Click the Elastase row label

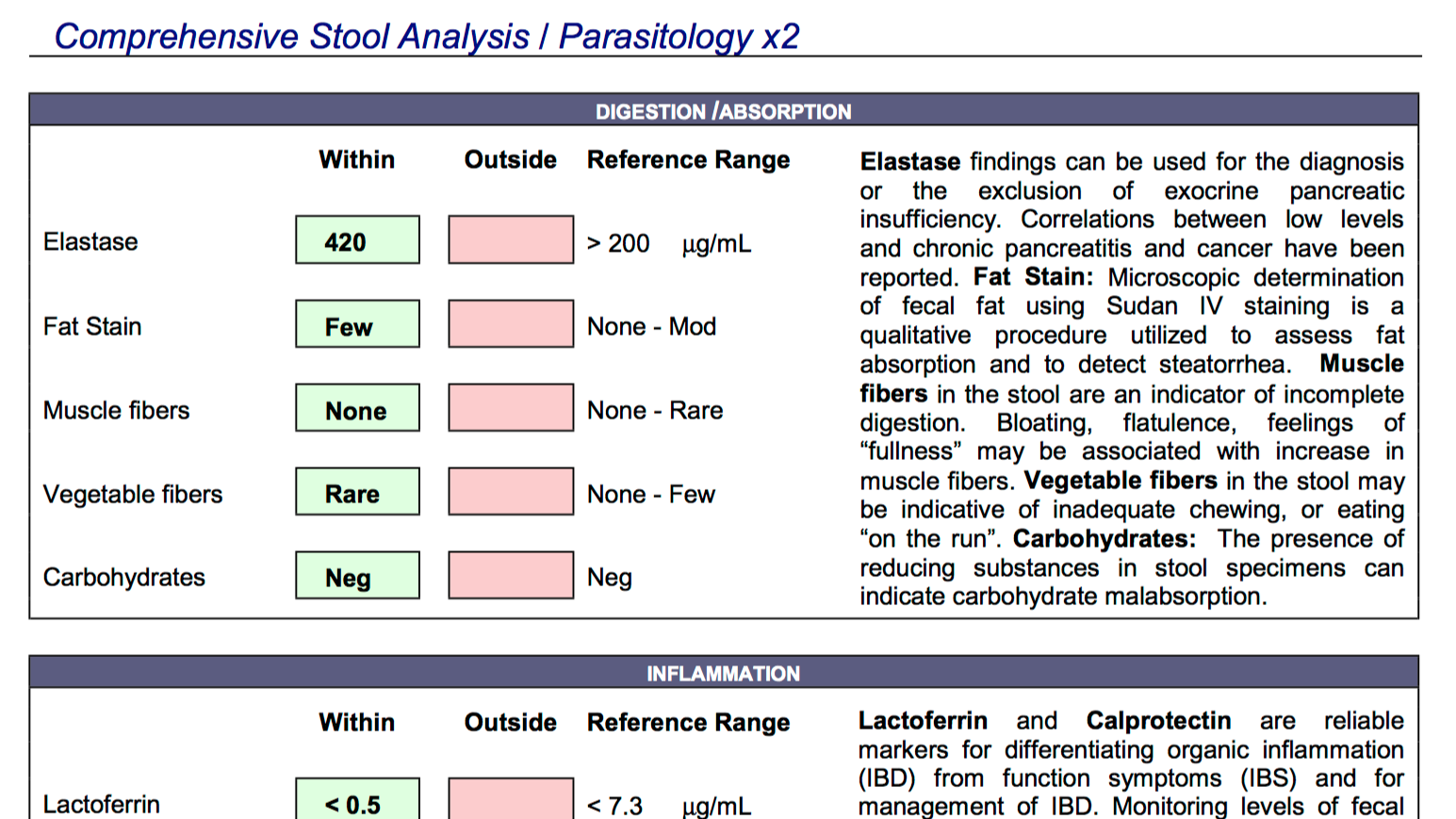(x=90, y=242)
